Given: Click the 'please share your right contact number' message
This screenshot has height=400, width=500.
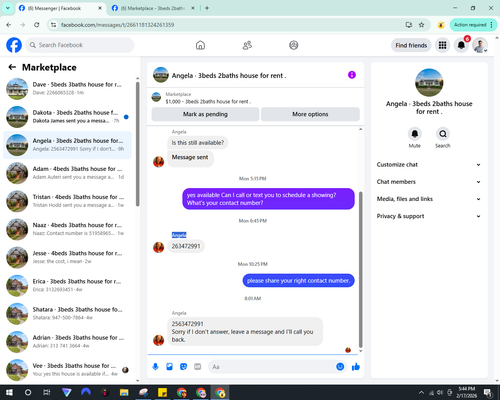Looking at the screenshot, I should (x=298, y=281).
